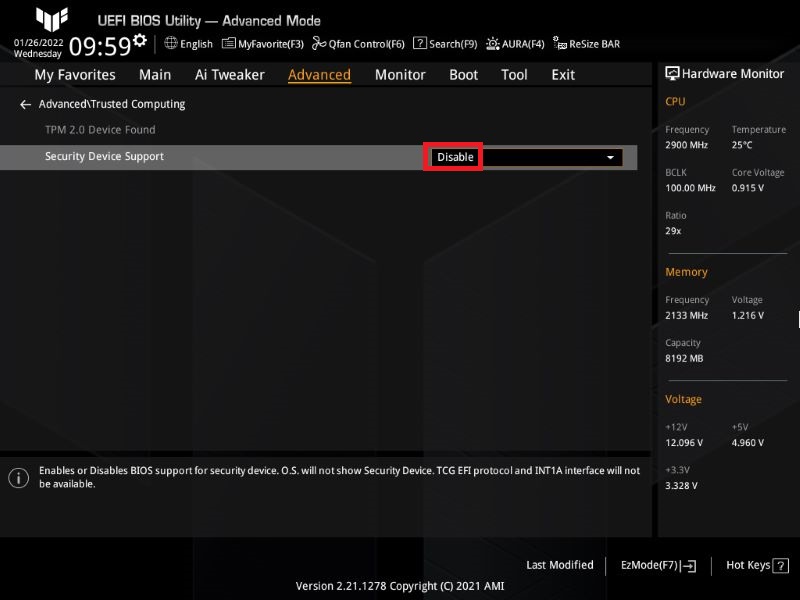Click +12V reading 12.096 V

(x=684, y=442)
